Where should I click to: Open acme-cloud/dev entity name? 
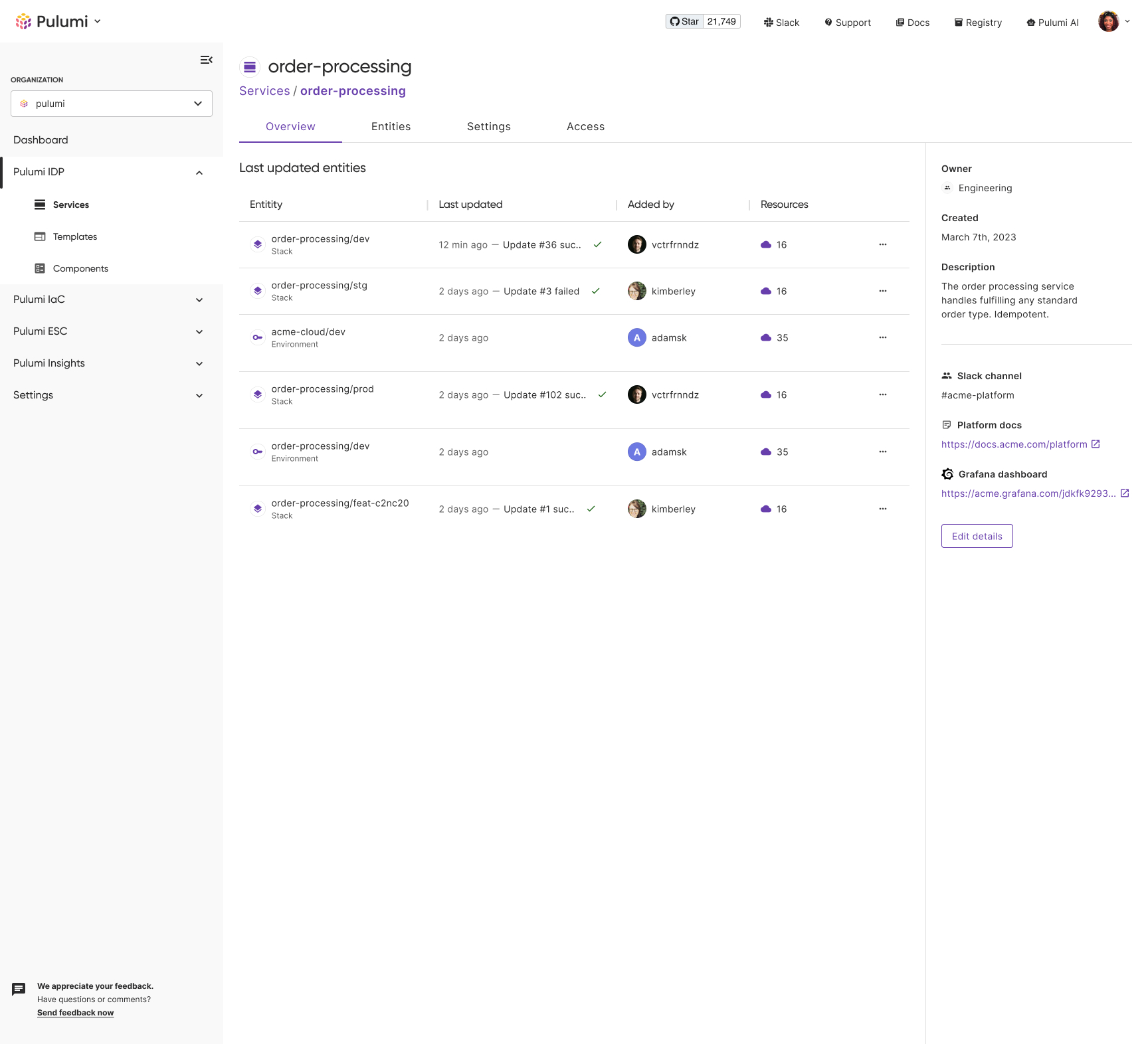(x=308, y=332)
